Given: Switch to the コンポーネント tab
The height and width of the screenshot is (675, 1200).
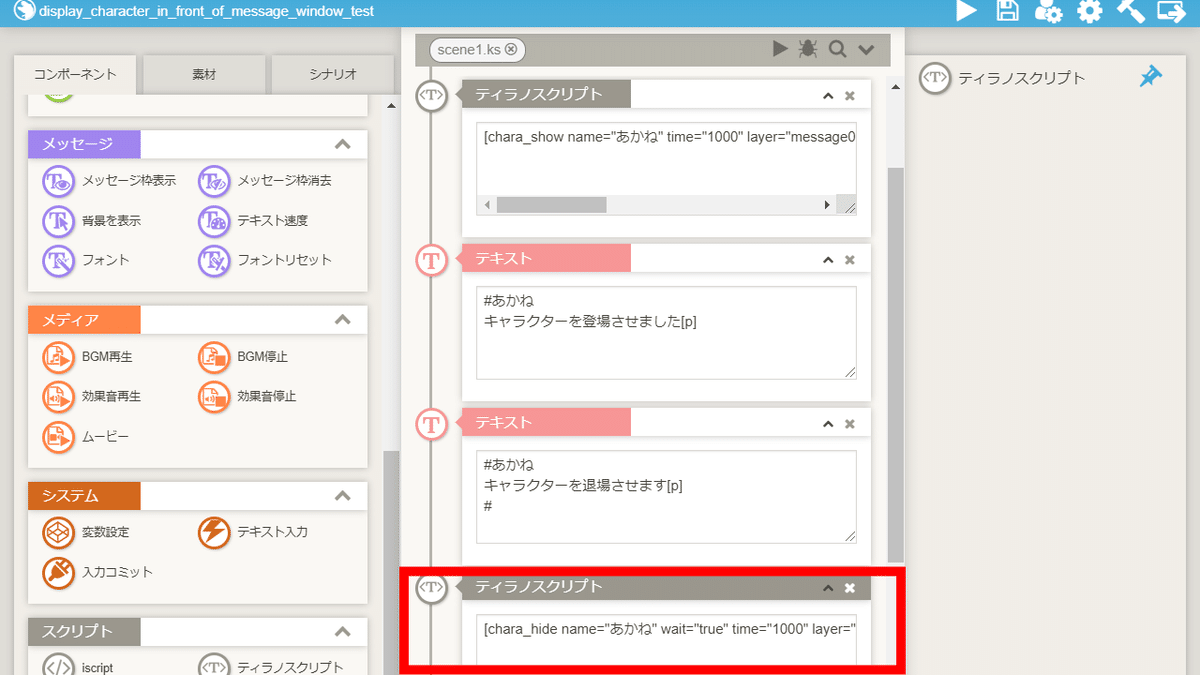Looking at the screenshot, I should pyautogui.click(x=75, y=74).
